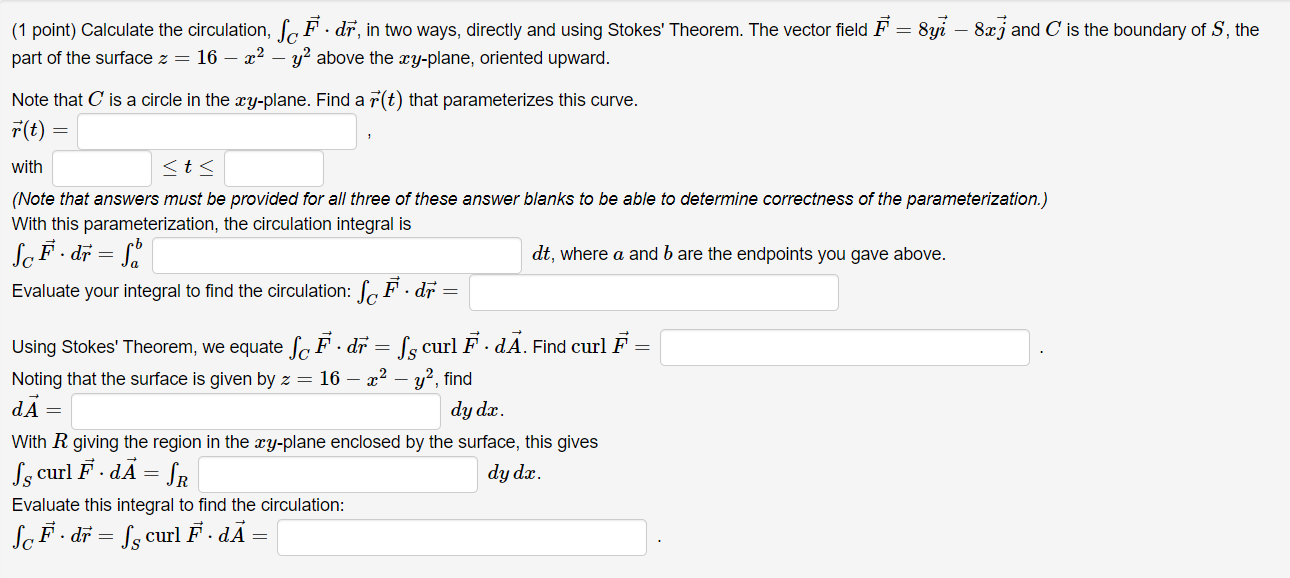Screen dimensions: 1290x578
Task: Click the circulation integrand field before dt
Action: [336, 255]
